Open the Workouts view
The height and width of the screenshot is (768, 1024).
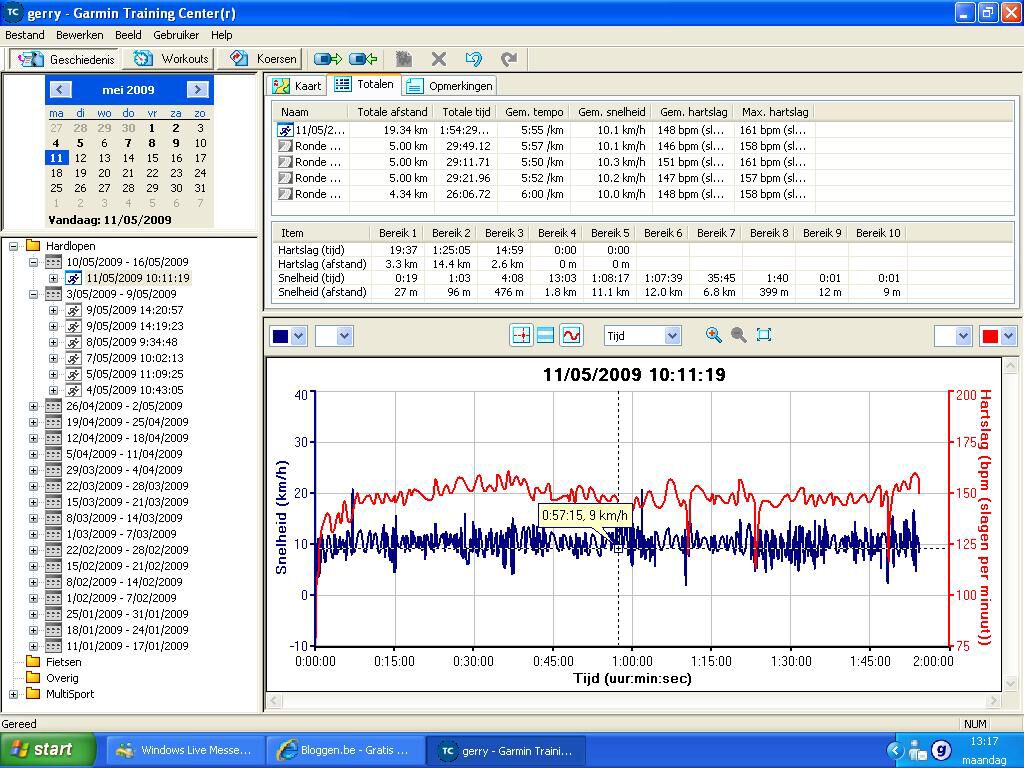170,59
